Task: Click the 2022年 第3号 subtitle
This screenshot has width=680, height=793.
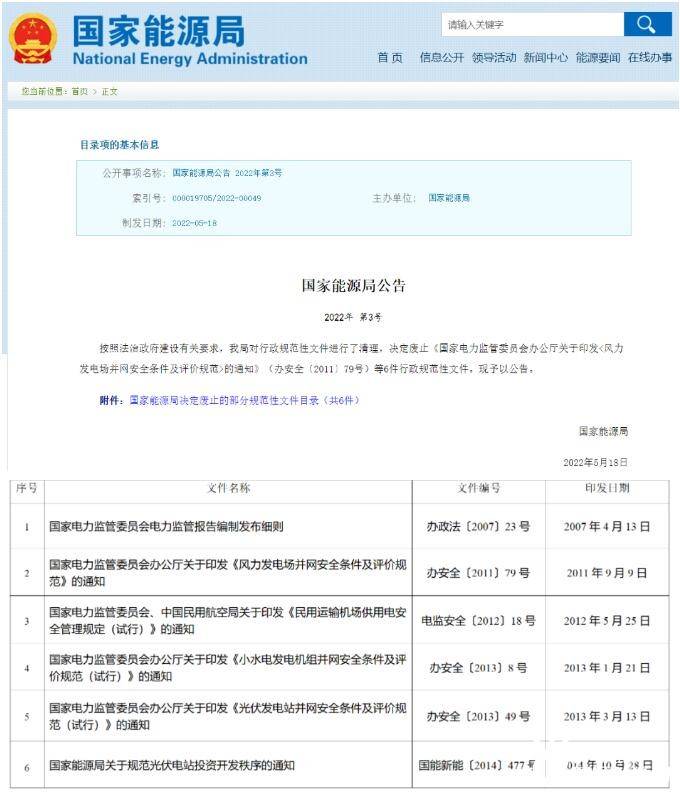Action: (x=353, y=318)
